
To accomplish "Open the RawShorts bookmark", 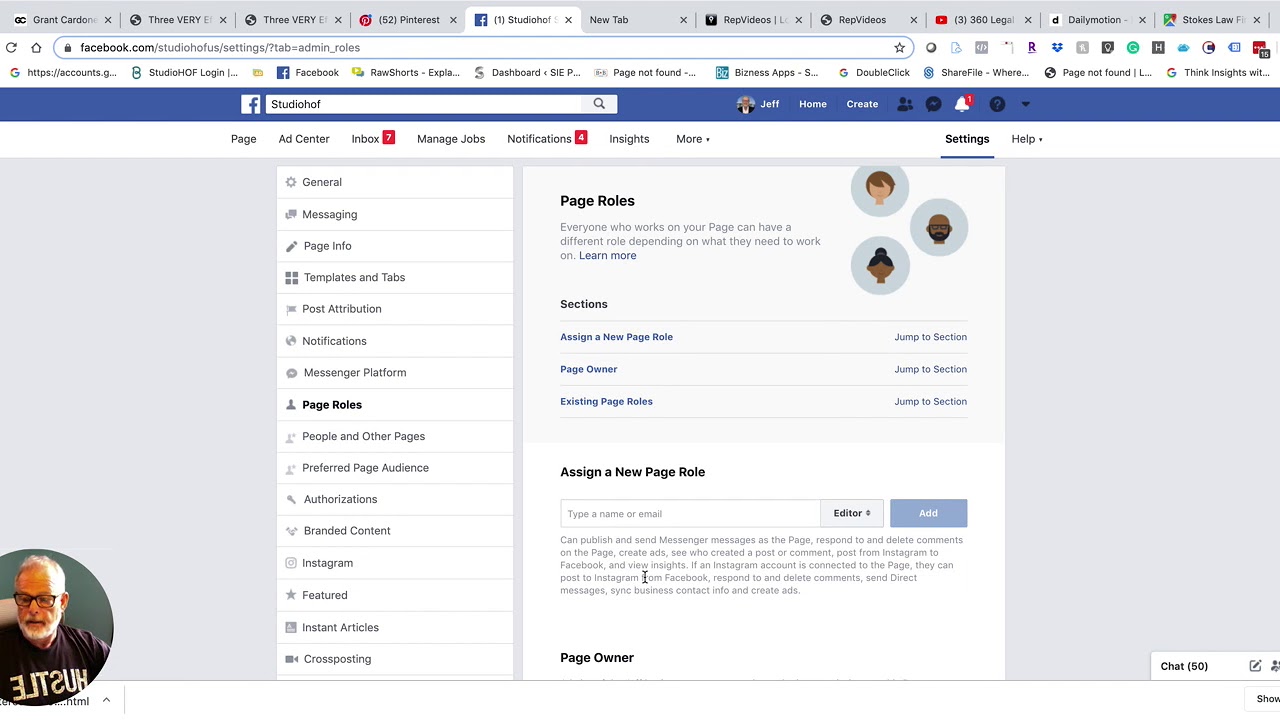I will click(x=405, y=72).
